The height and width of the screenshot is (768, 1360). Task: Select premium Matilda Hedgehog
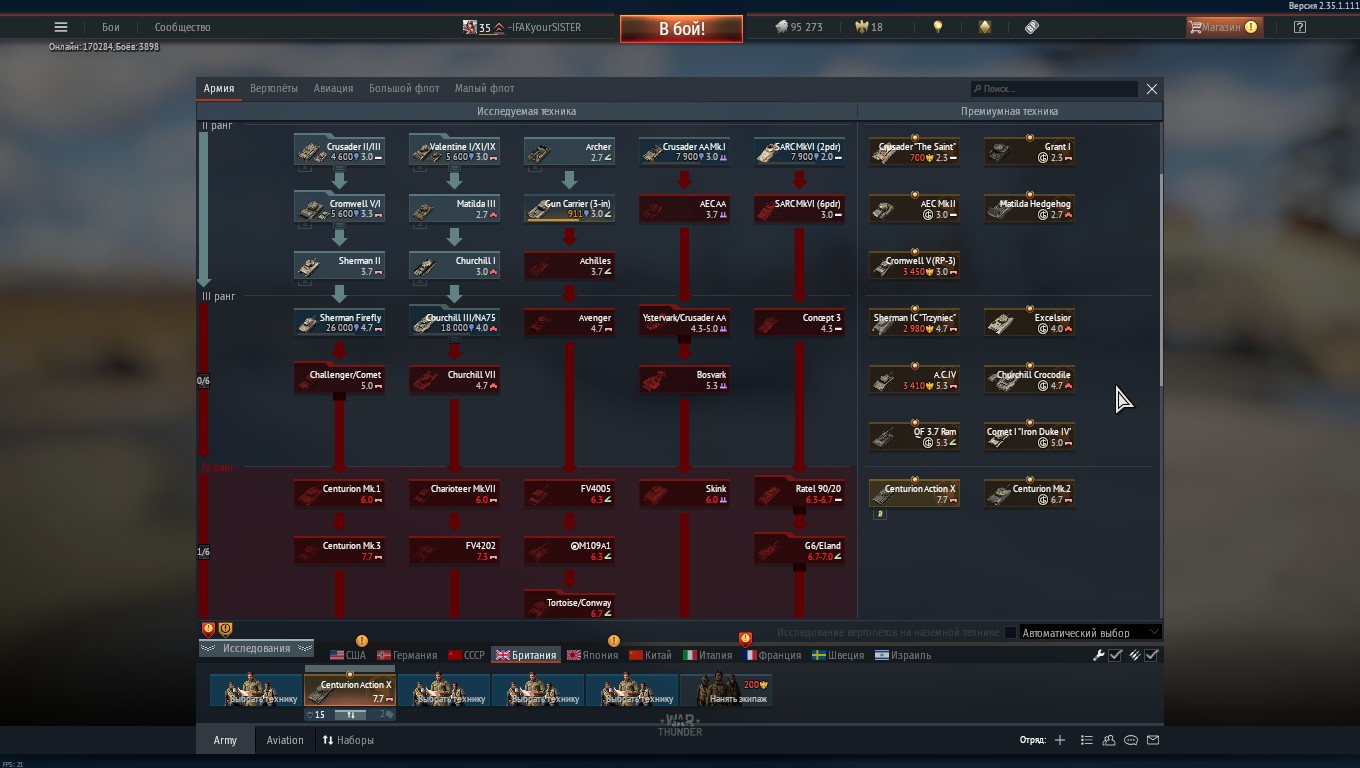(x=1030, y=209)
